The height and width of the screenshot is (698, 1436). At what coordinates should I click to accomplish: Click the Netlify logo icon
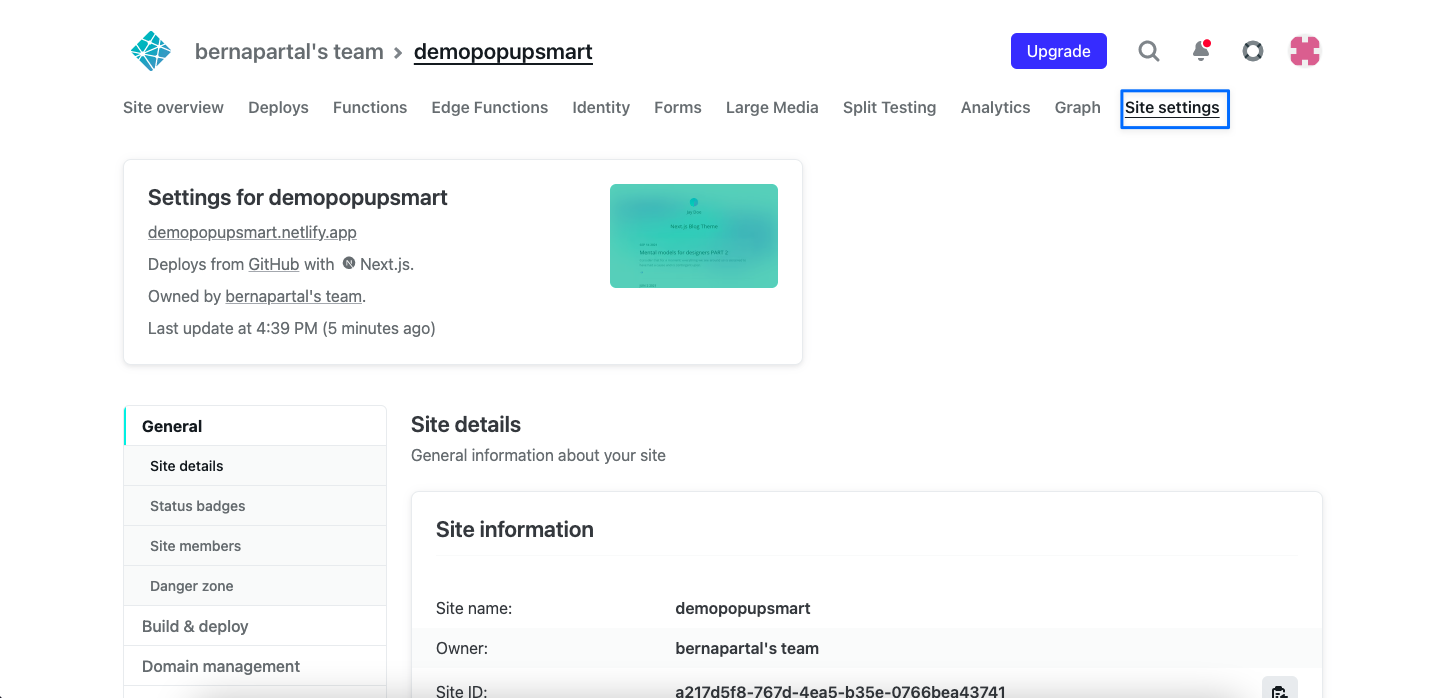[151, 51]
